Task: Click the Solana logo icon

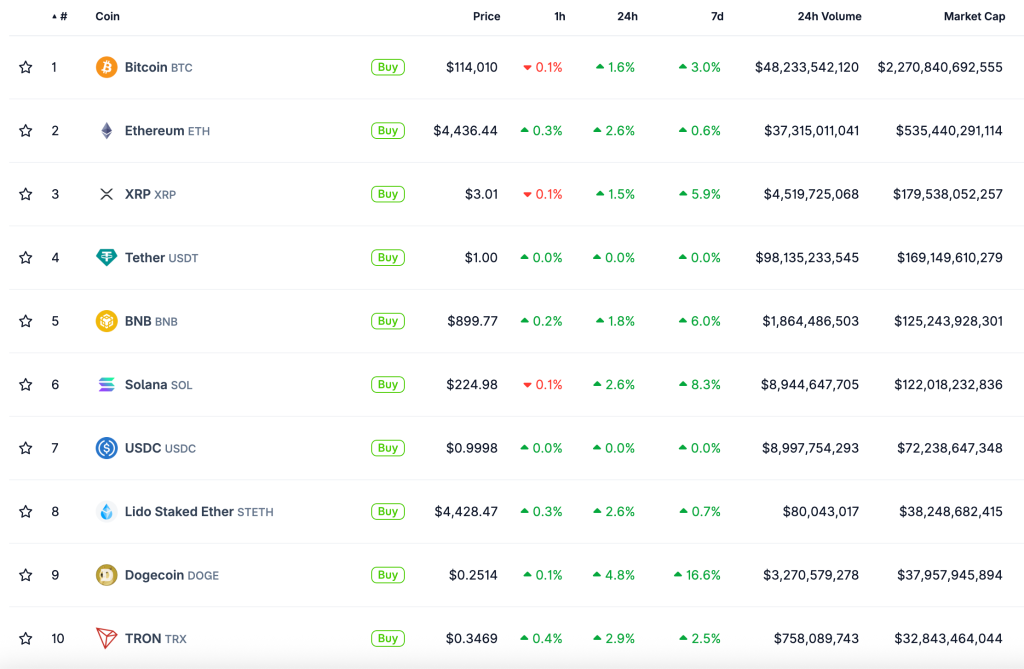Action: 106,385
